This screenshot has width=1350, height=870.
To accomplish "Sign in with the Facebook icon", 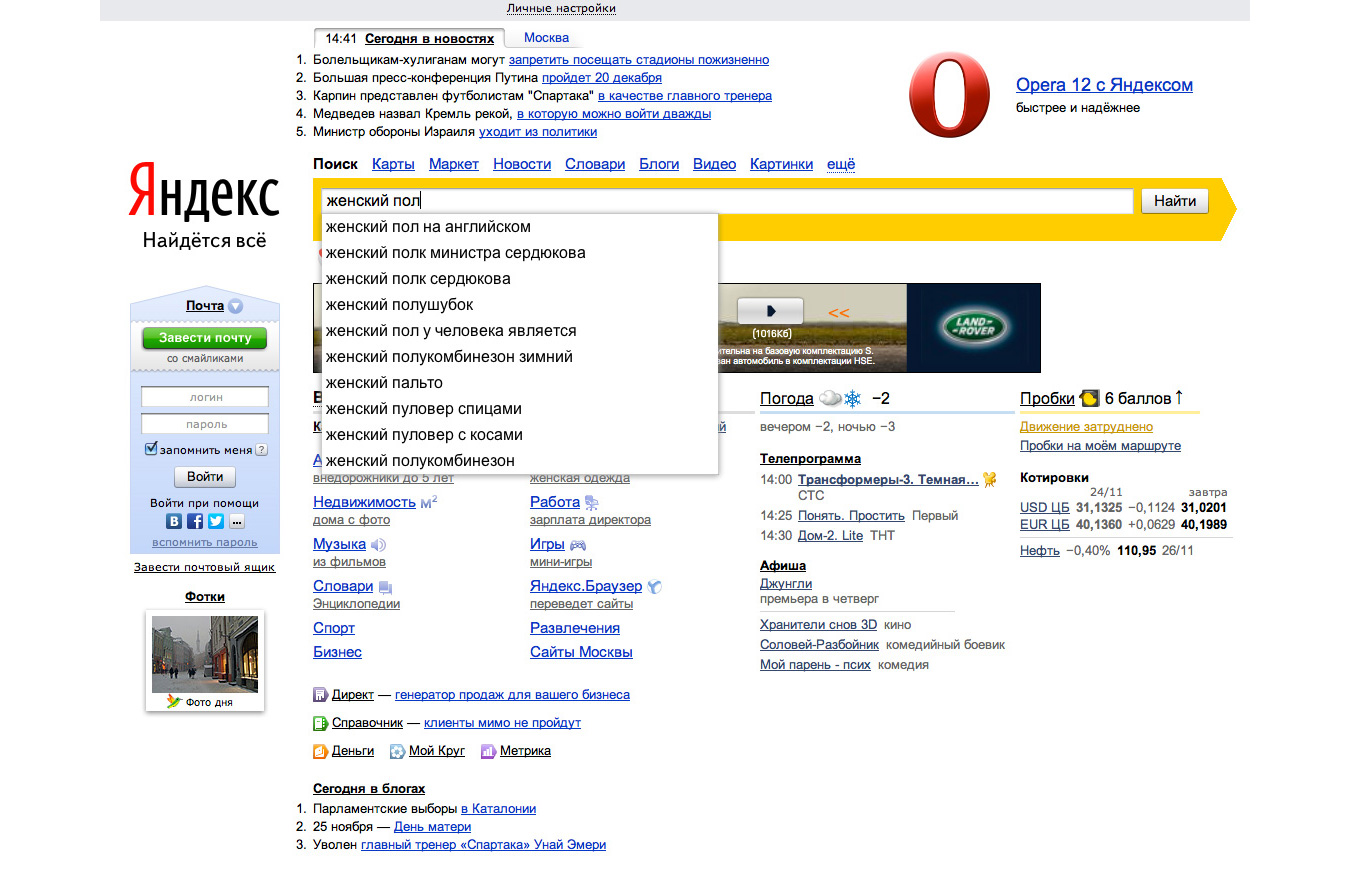I will pos(195,521).
